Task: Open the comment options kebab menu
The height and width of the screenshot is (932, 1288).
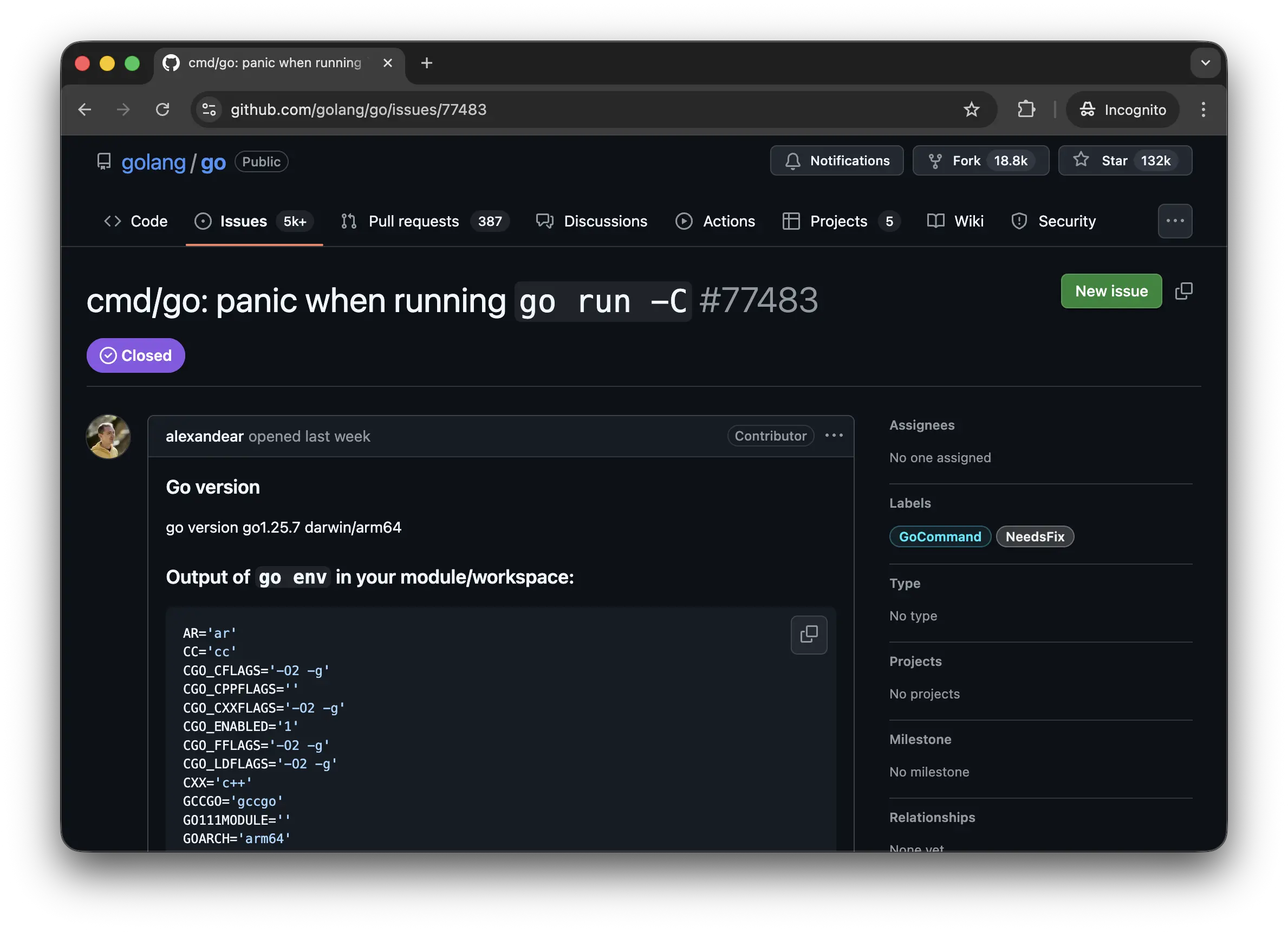Action: pos(834,435)
